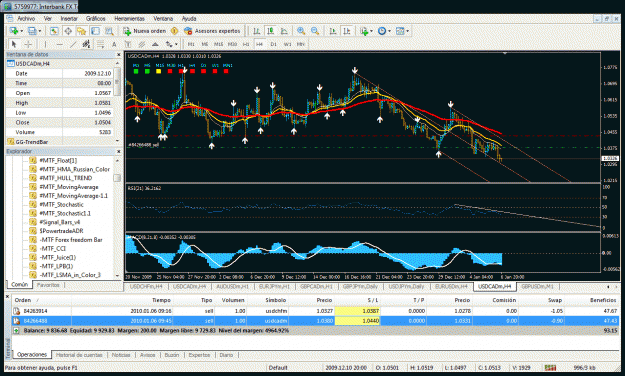The width and height of the screenshot is (625, 376).
Task: Select the horizontal line drawing tool
Action: click(59, 44)
